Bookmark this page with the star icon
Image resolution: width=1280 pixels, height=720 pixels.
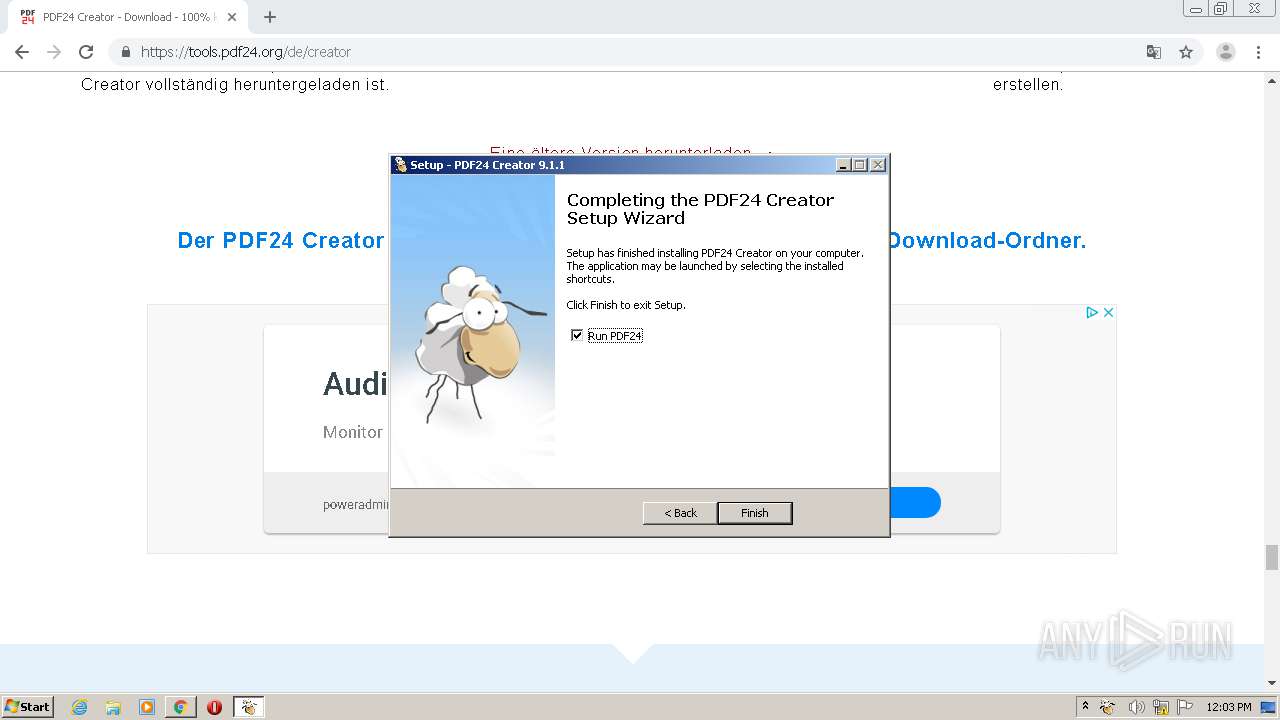click(x=1186, y=52)
